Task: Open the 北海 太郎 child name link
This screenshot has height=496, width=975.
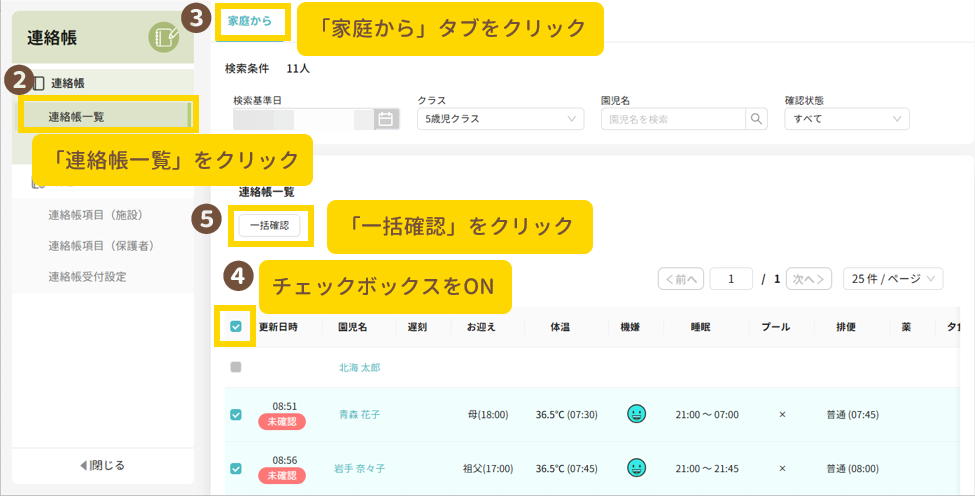Action: point(359,367)
